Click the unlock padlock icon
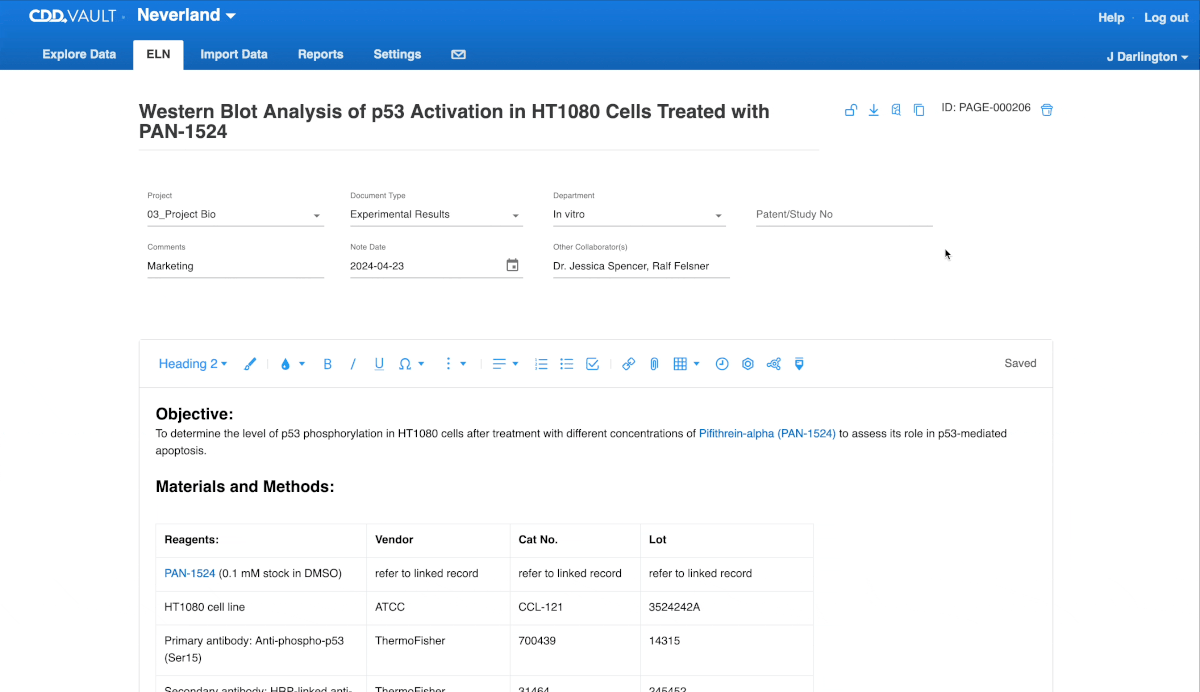 coord(850,110)
